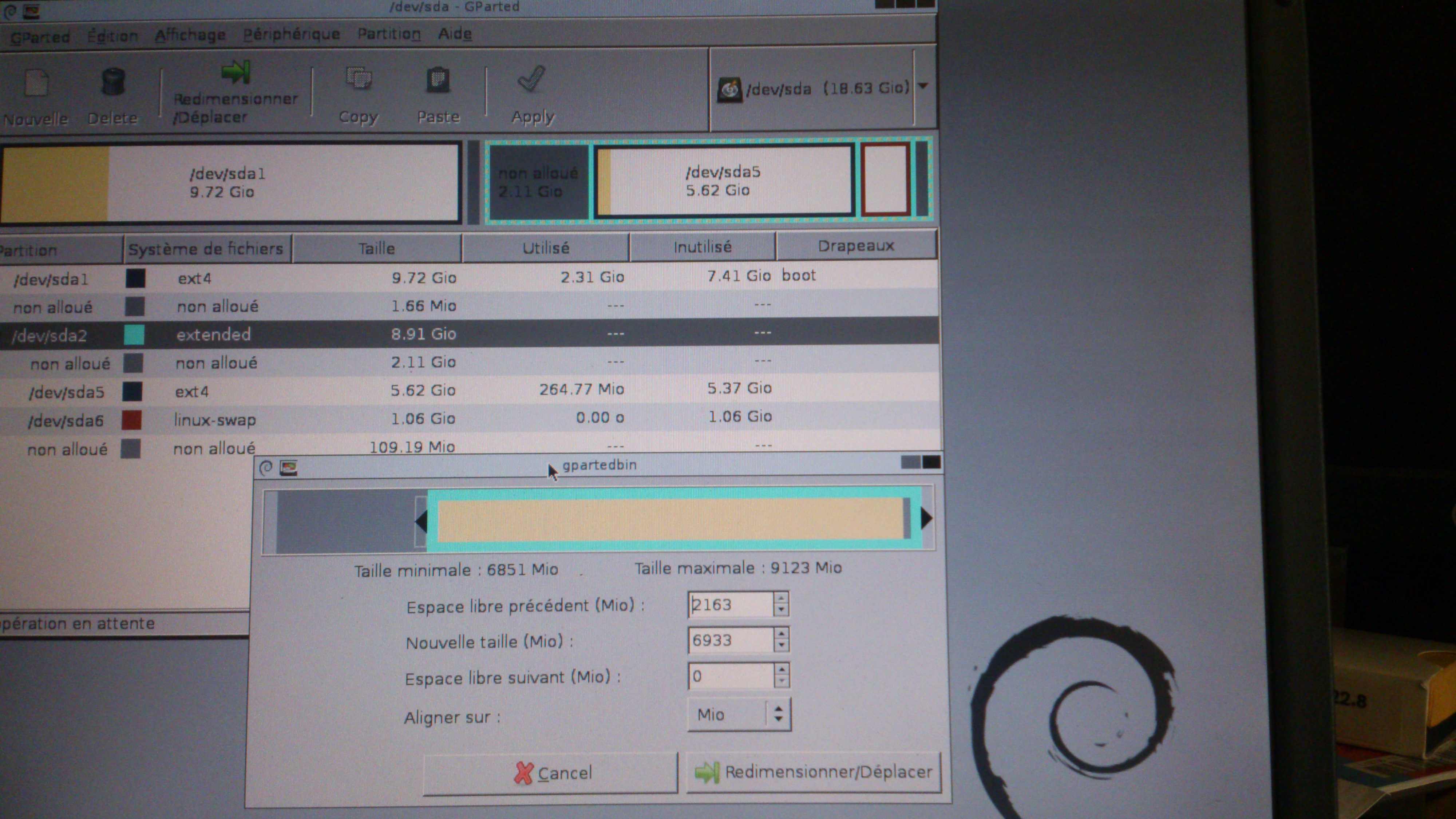This screenshot has height=819, width=1456.
Task: Select the /dev/sda5 block in disk map
Action: [x=724, y=180]
